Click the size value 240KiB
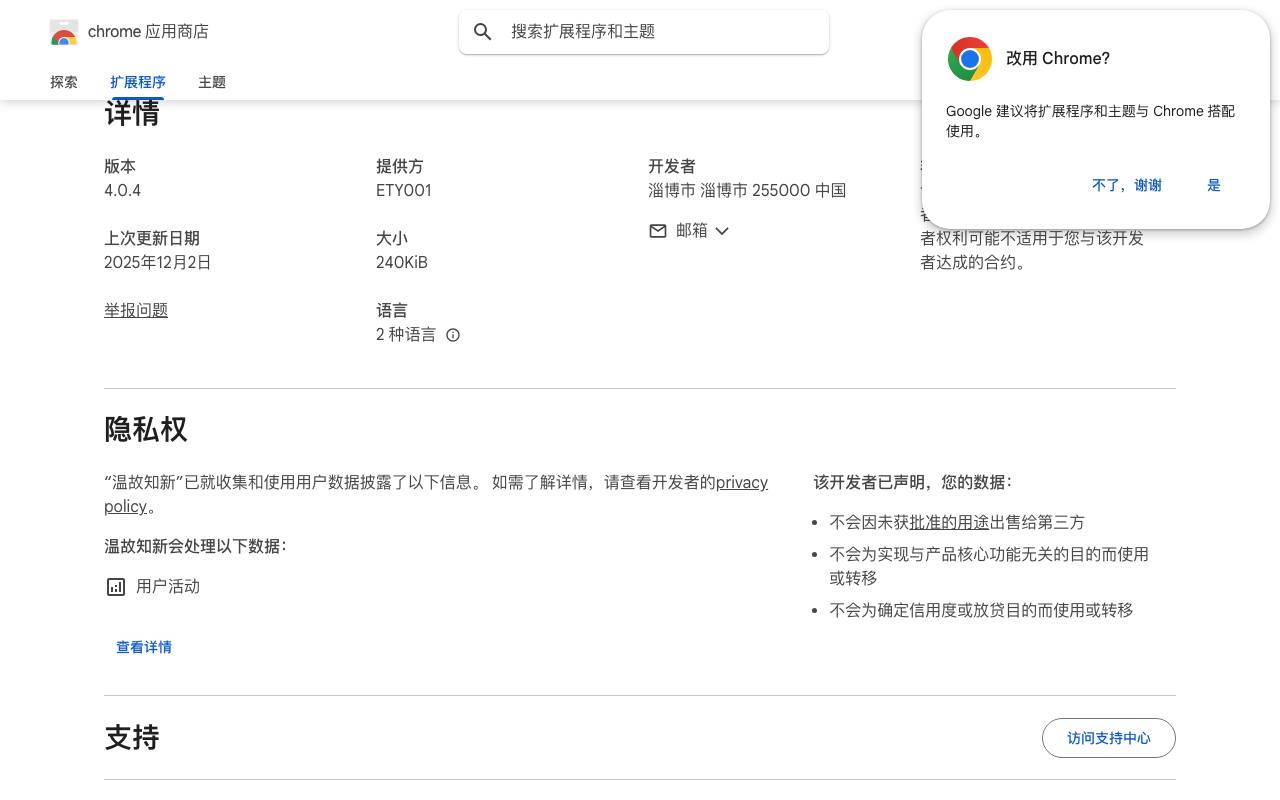Image resolution: width=1280 pixels, height=800 pixels. (x=402, y=263)
